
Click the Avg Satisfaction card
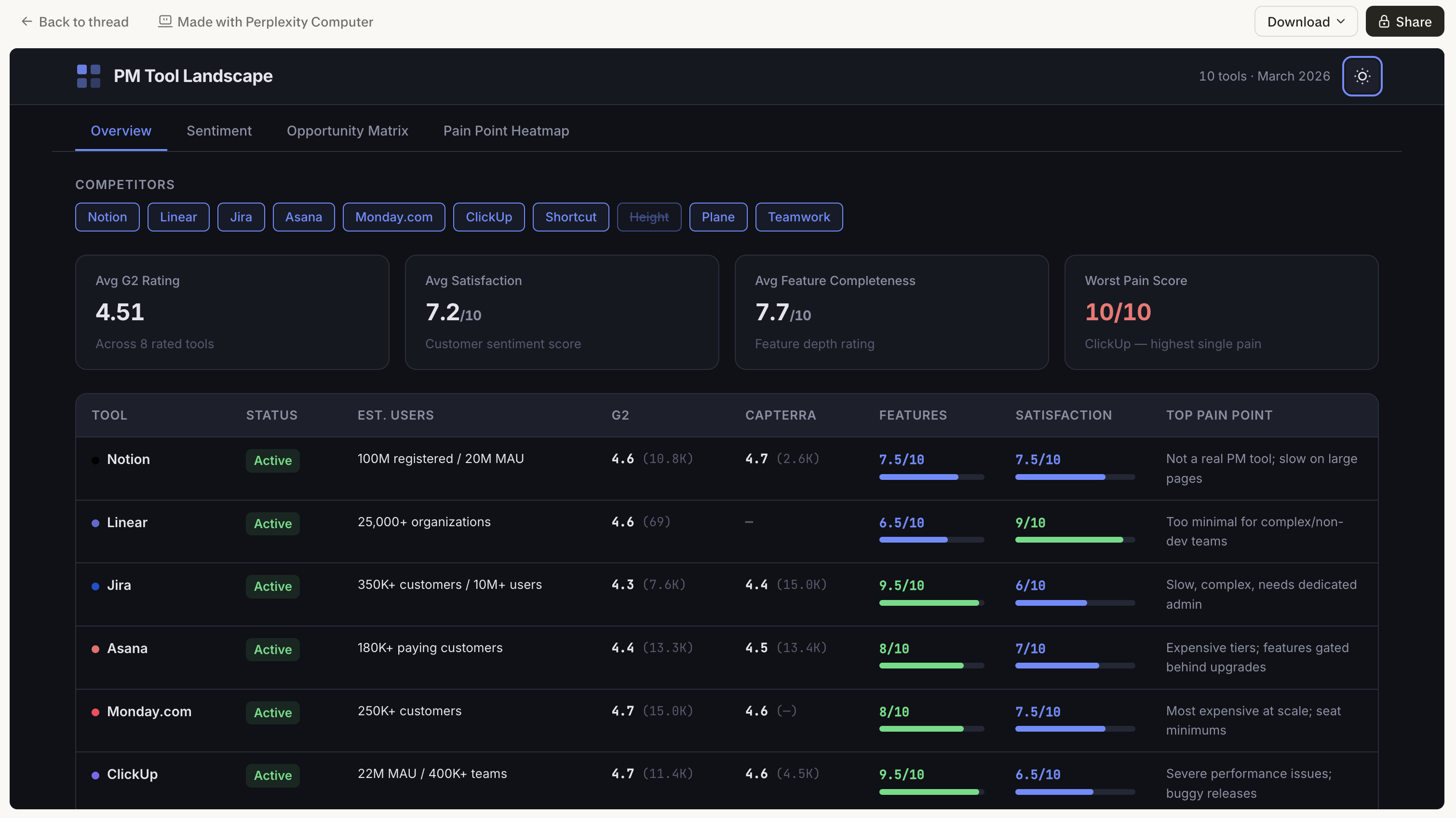(562, 312)
